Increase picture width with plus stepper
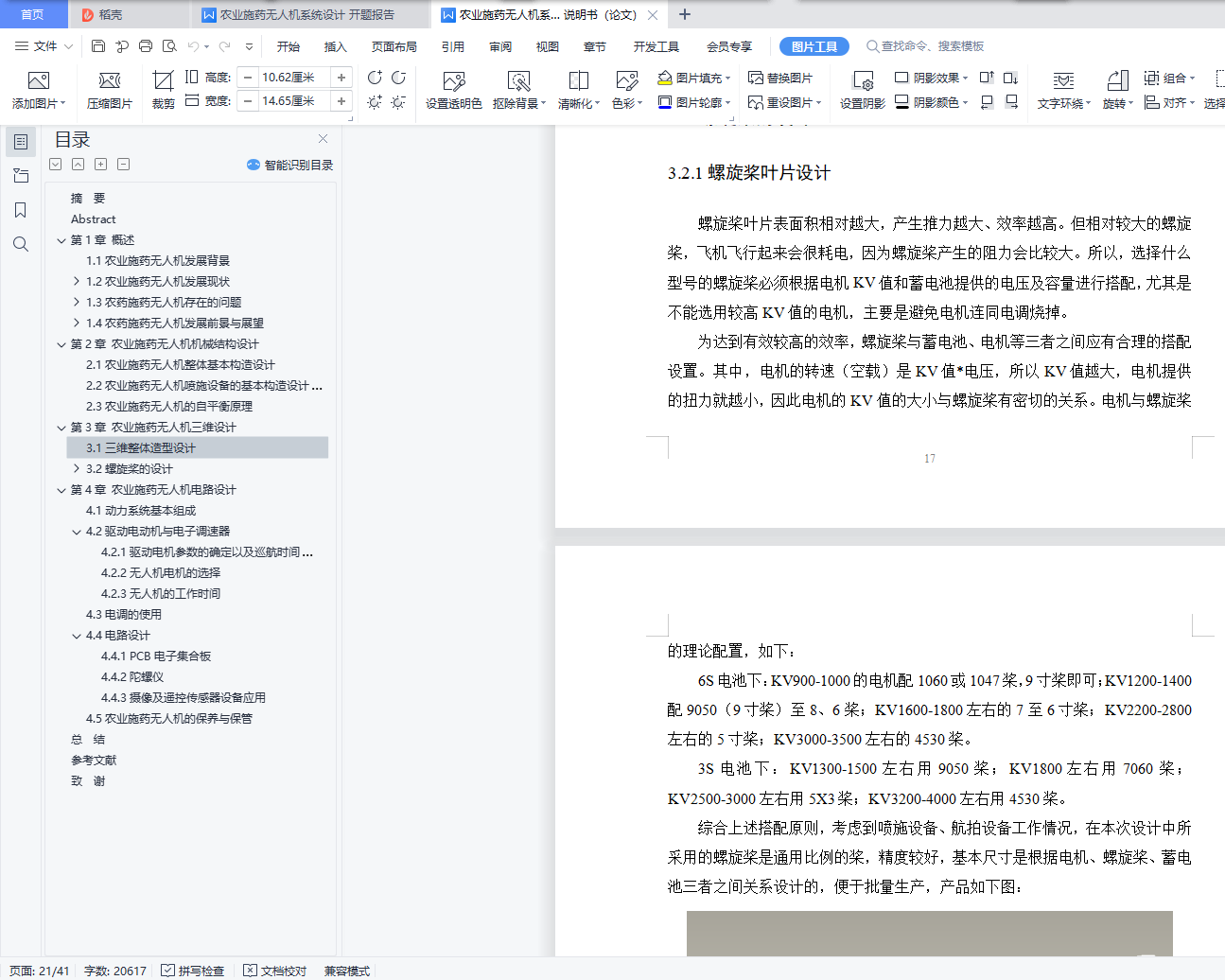The width and height of the screenshot is (1225, 980). [341, 101]
